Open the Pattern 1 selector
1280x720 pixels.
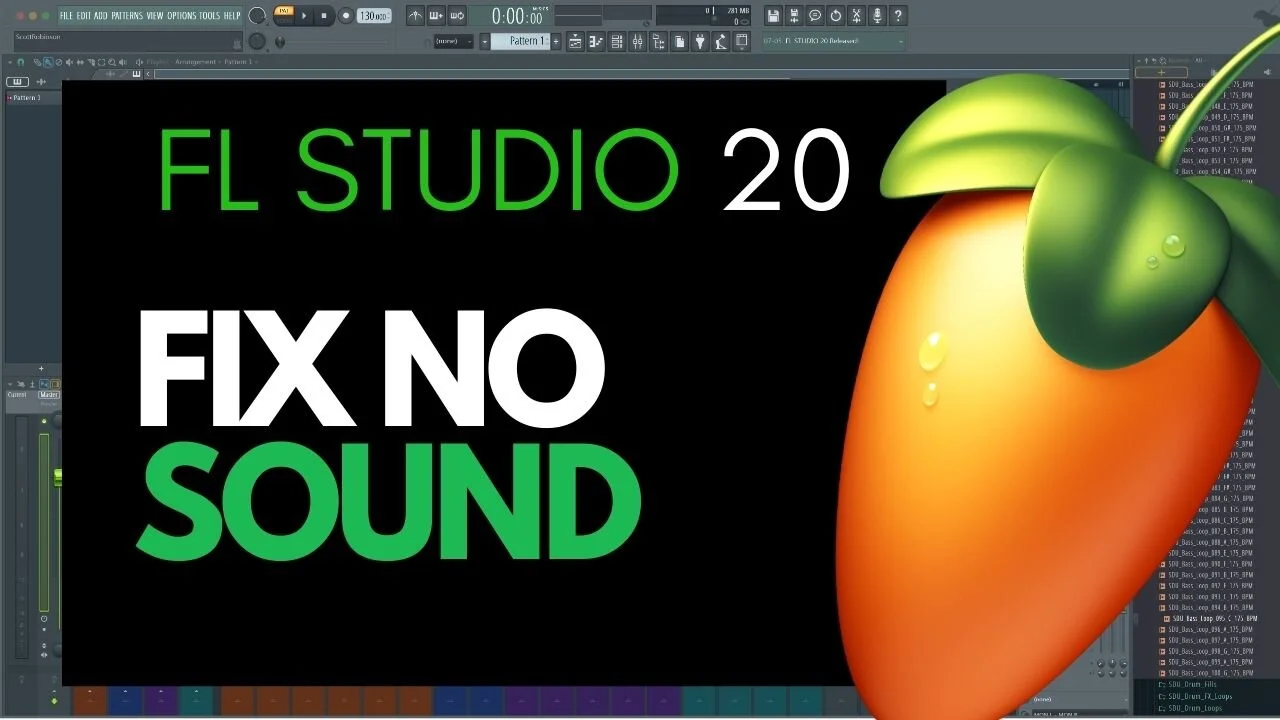tap(520, 41)
